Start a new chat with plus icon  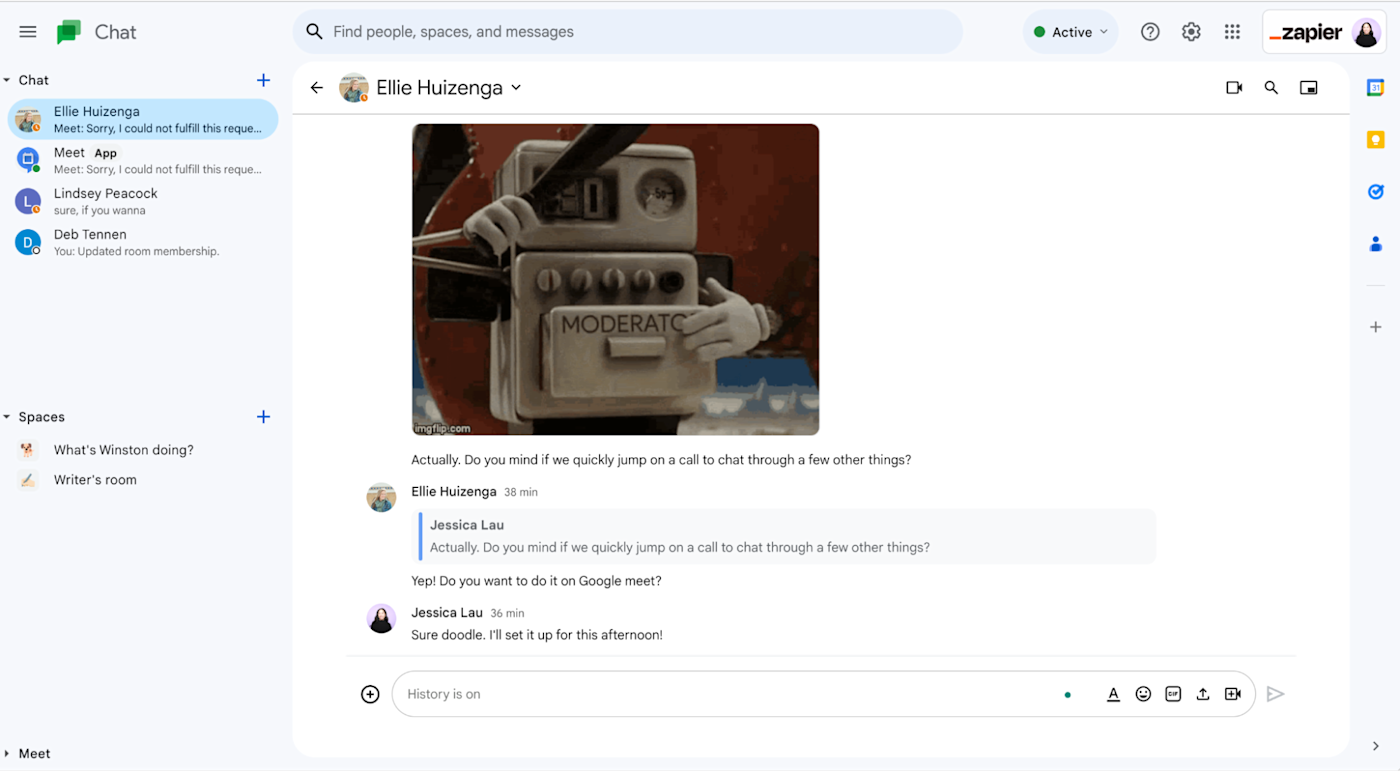coord(263,80)
